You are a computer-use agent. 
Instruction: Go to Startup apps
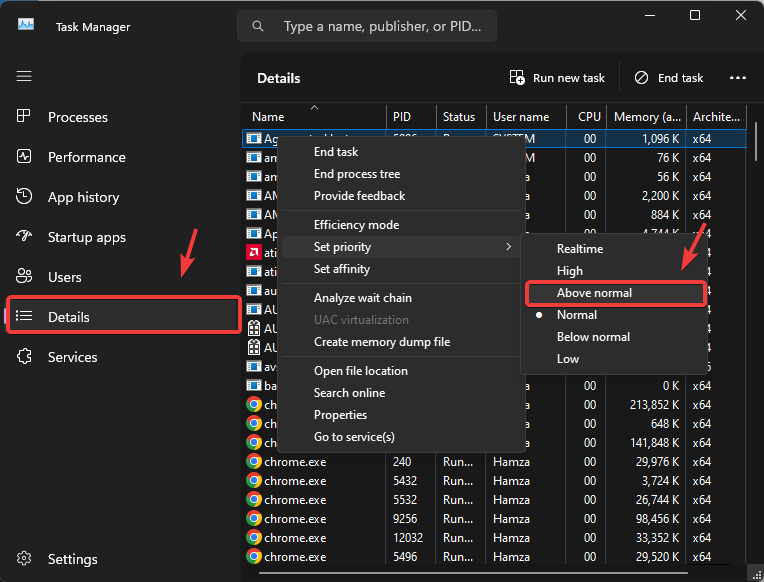point(86,237)
